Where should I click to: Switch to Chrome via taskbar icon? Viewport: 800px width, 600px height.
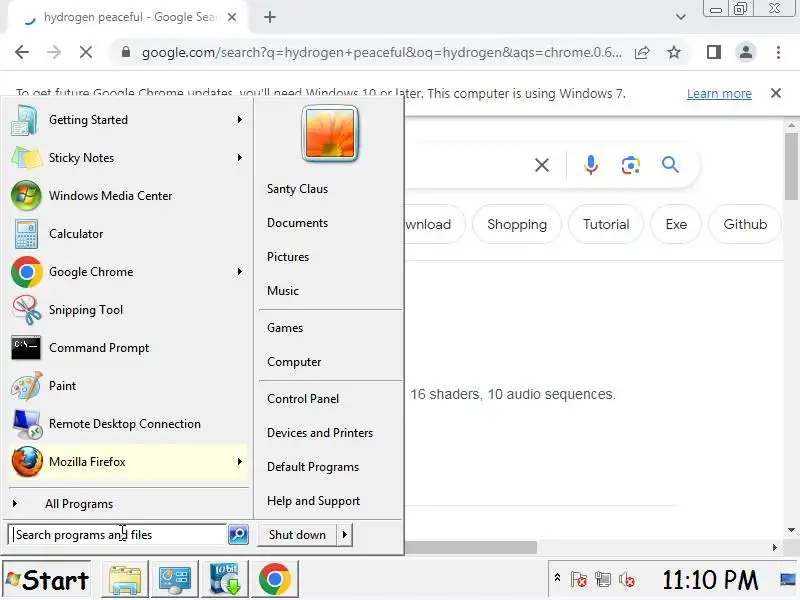click(x=274, y=580)
